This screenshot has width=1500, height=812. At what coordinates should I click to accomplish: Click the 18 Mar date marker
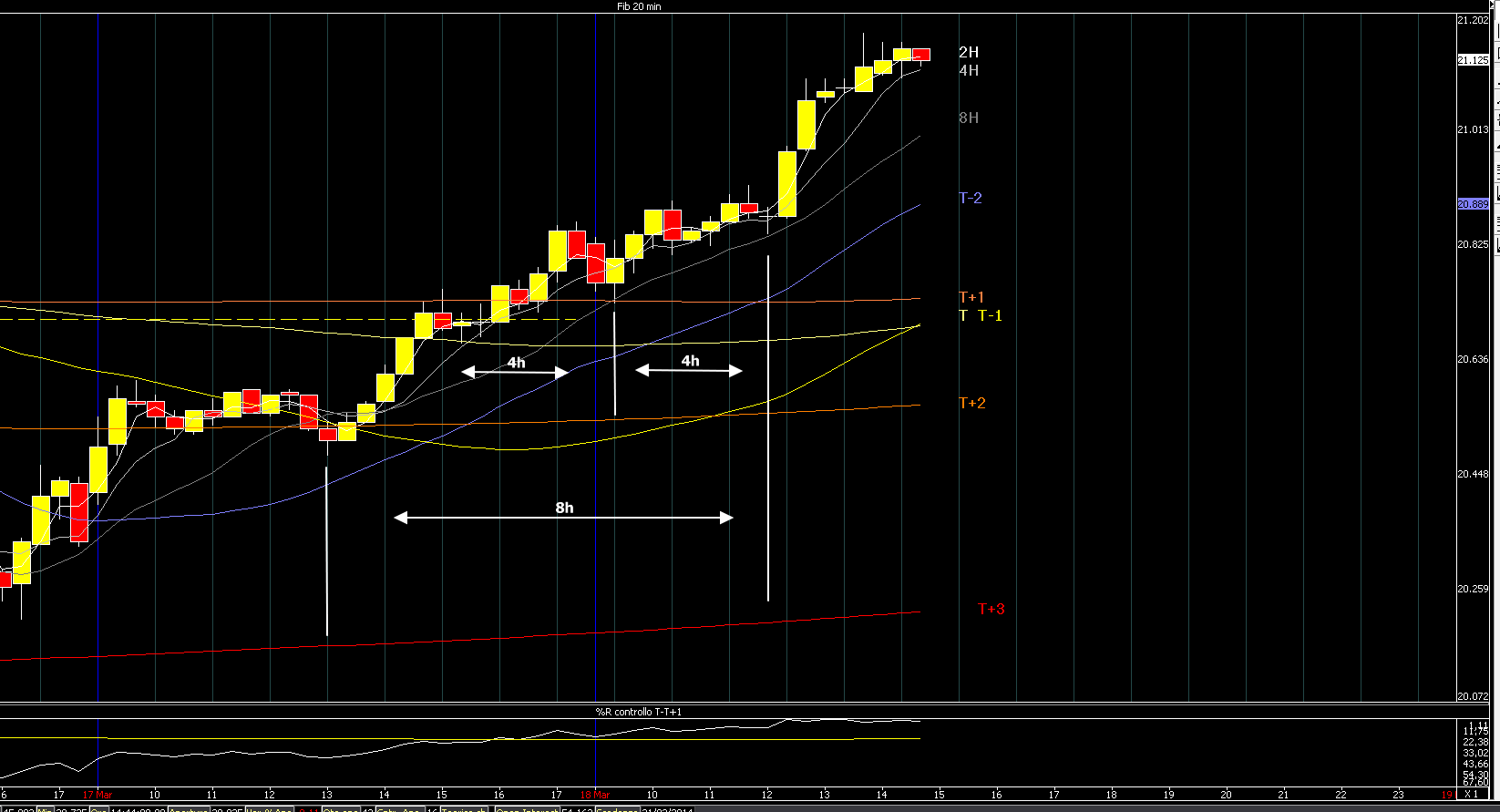tap(595, 795)
